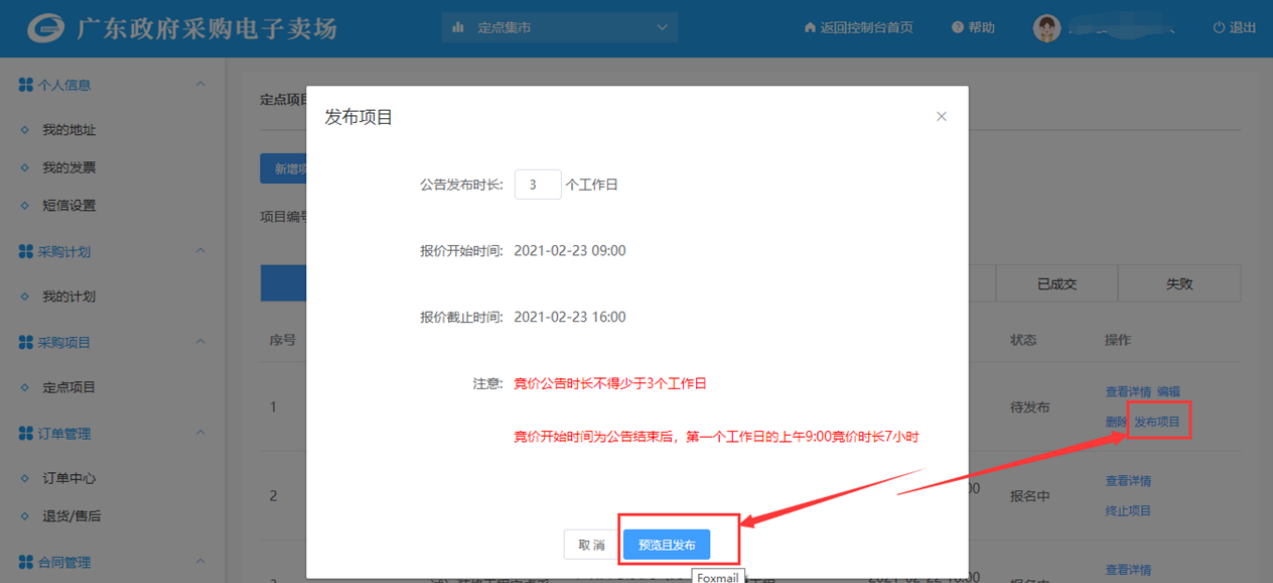Open the 帮助 help icon
Screen dimensions: 1273x583
click(957, 28)
